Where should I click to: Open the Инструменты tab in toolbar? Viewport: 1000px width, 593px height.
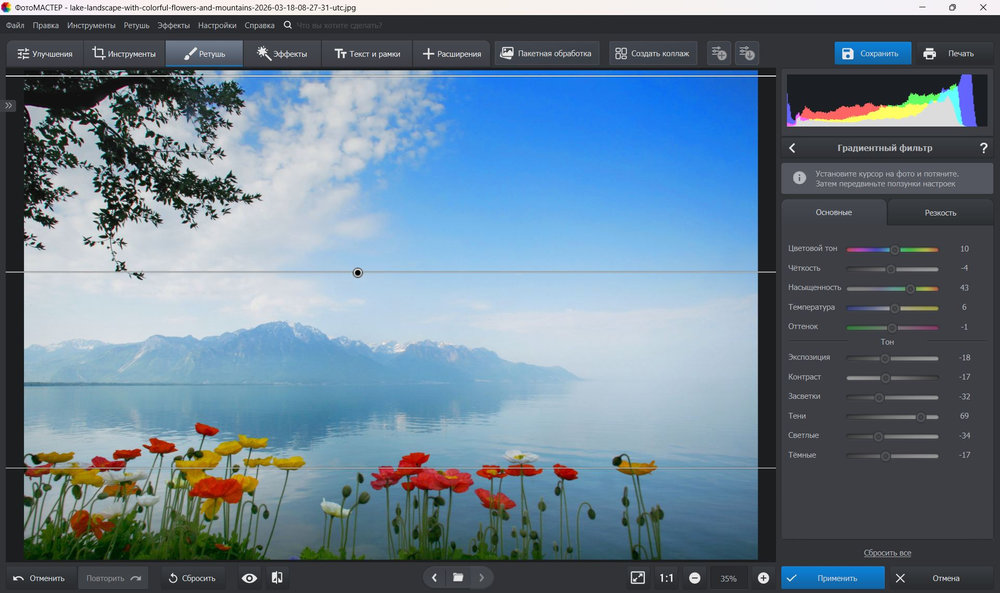click(124, 54)
